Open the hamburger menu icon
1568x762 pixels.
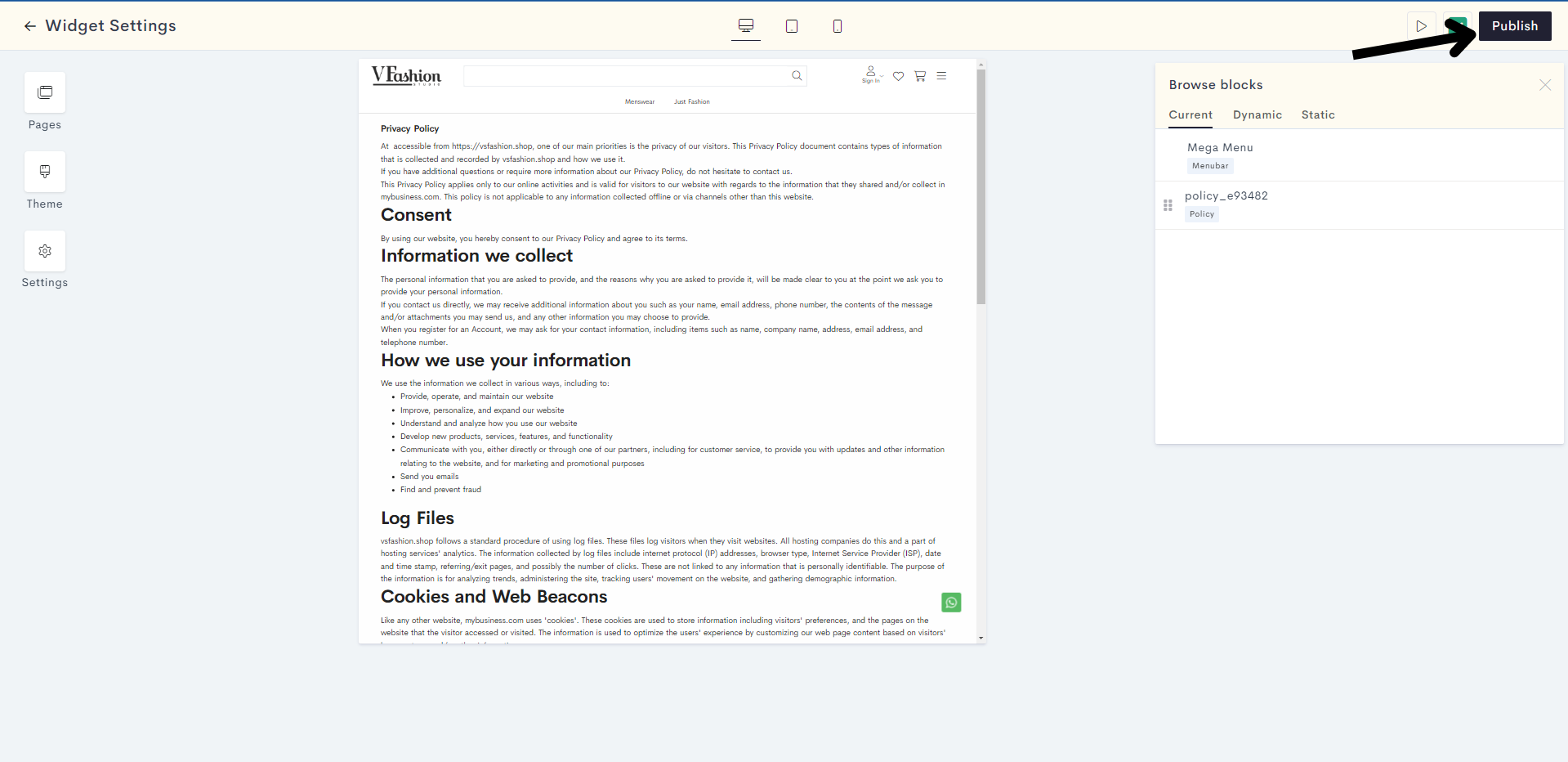click(941, 76)
